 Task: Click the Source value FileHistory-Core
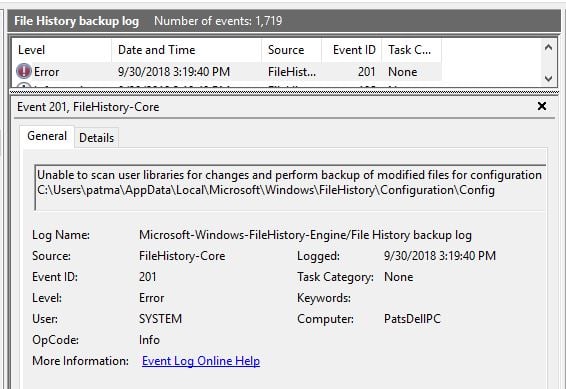tap(182, 256)
